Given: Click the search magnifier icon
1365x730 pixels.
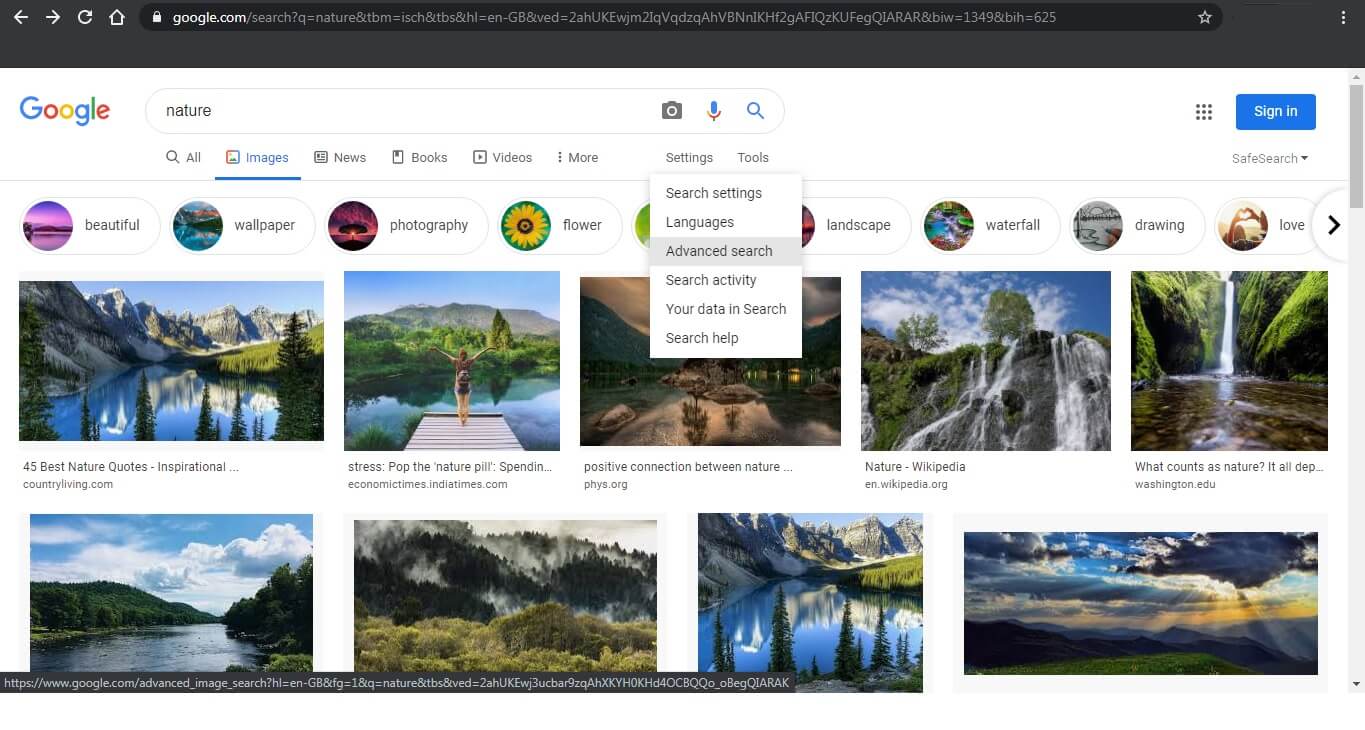Looking at the screenshot, I should (755, 110).
